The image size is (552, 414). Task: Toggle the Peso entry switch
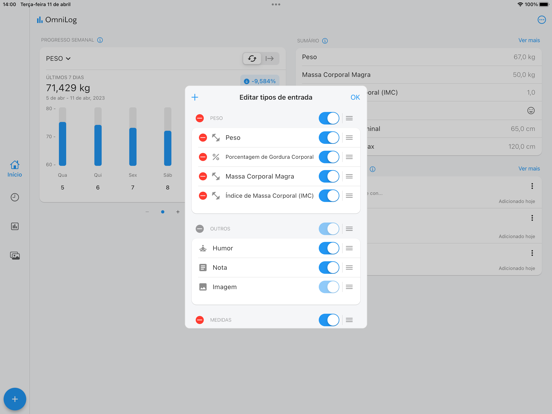[329, 137]
